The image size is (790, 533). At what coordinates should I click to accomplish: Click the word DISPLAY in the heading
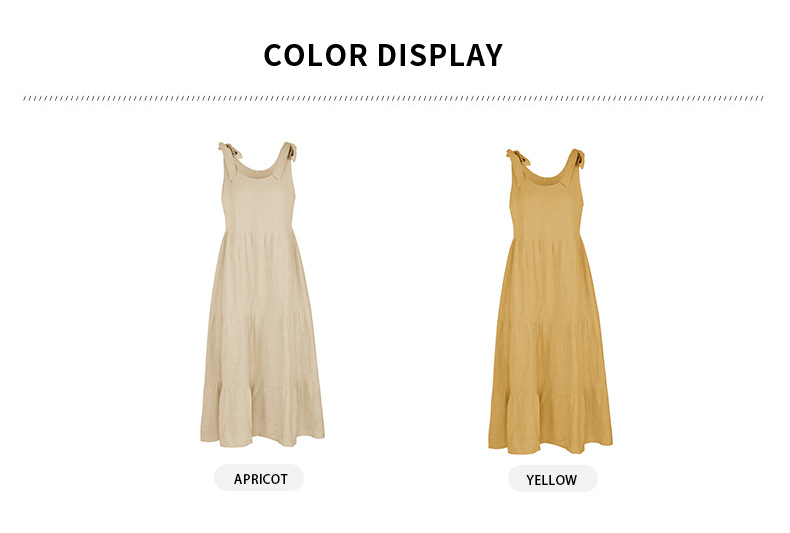point(440,55)
